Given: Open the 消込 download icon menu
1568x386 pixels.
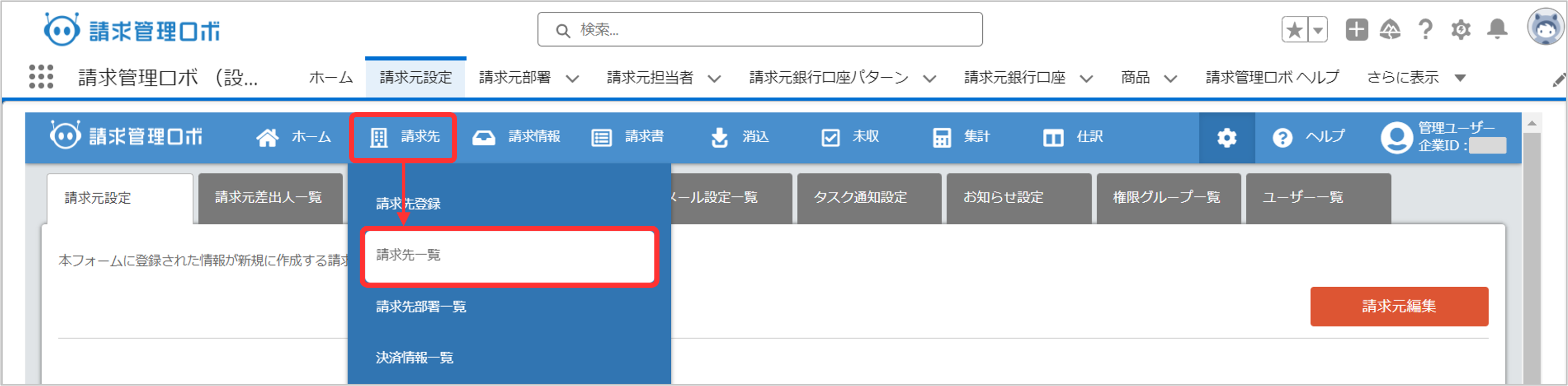Looking at the screenshot, I should 719,138.
